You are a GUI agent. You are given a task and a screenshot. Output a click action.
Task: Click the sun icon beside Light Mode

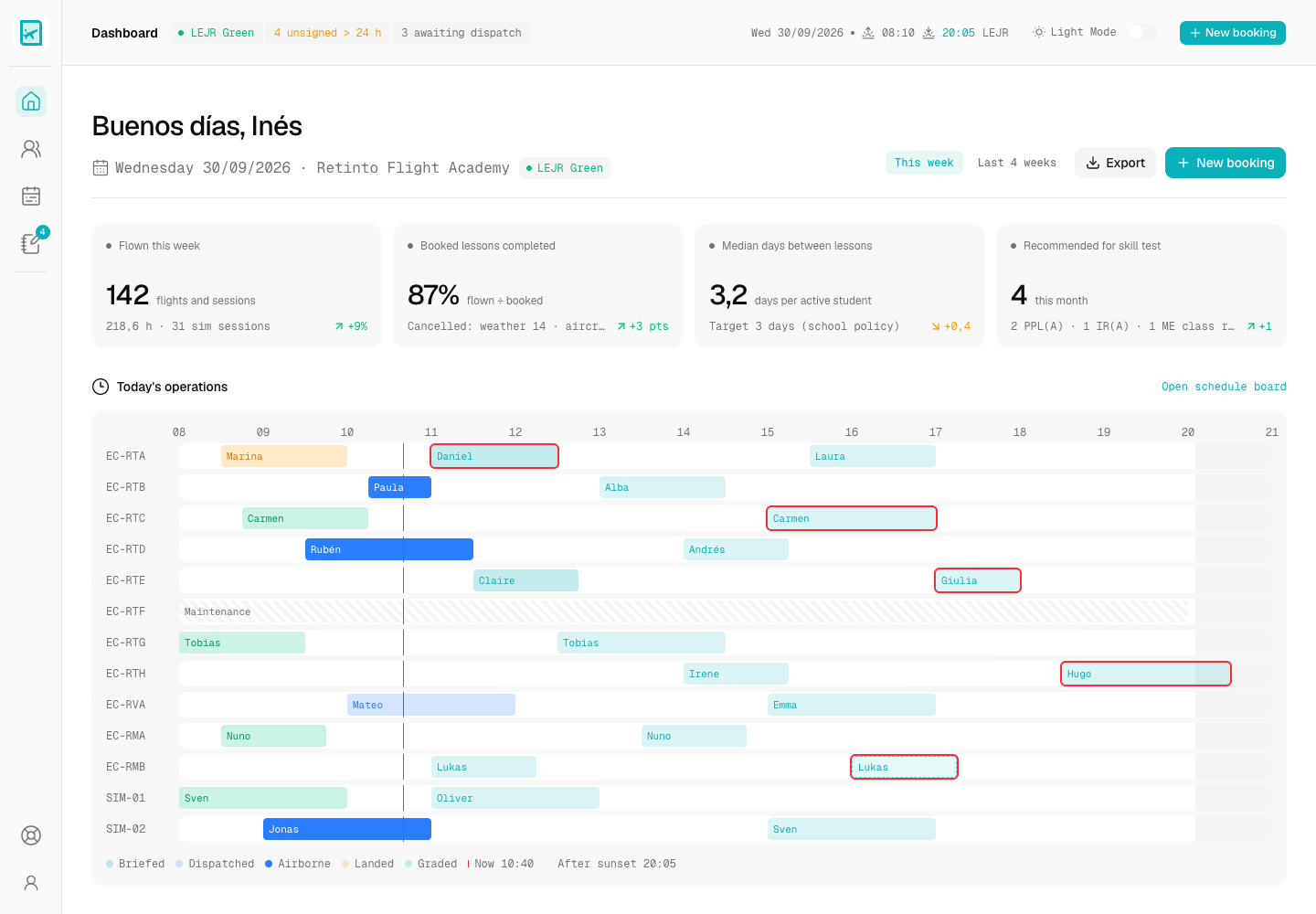pos(1039,32)
